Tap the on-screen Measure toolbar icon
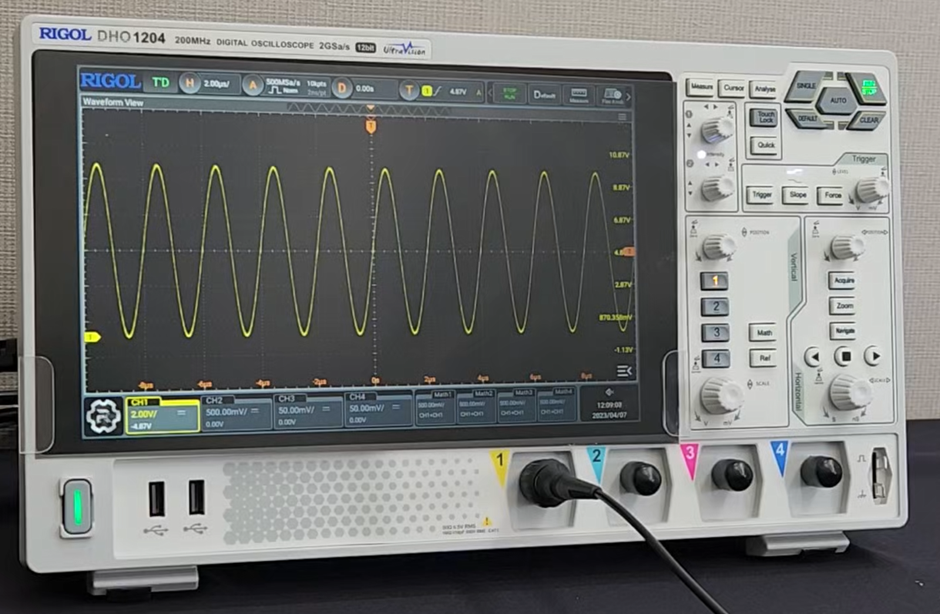Image resolution: width=940 pixels, height=614 pixels. pos(579,95)
